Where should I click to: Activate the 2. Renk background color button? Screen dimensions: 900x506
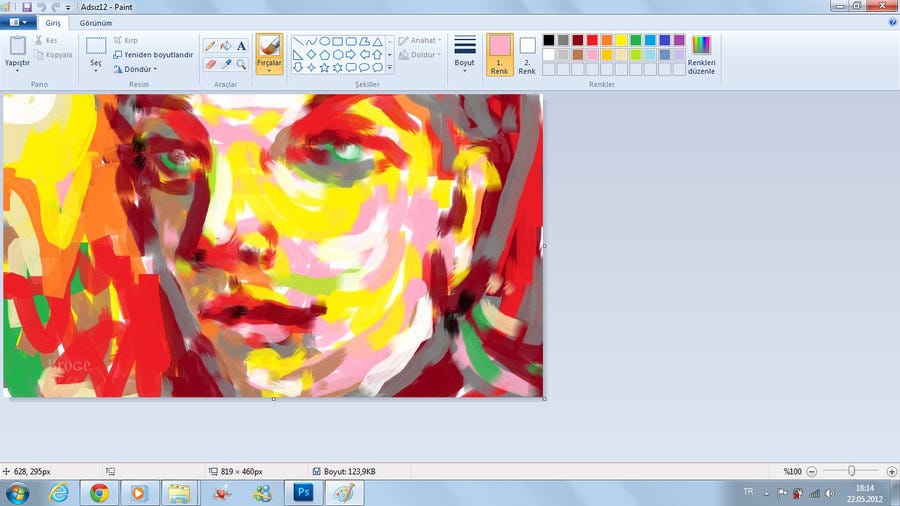[x=527, y=55]
